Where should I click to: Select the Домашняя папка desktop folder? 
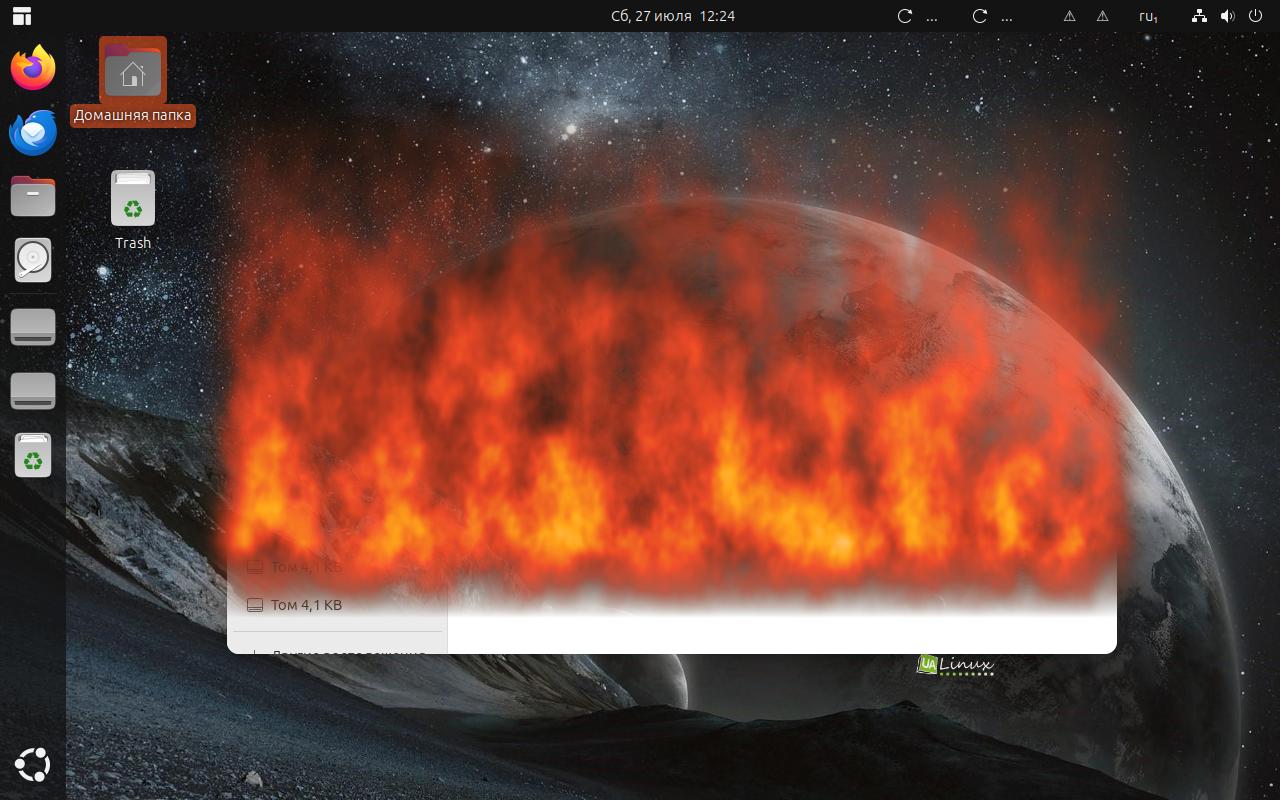point(132,82)
